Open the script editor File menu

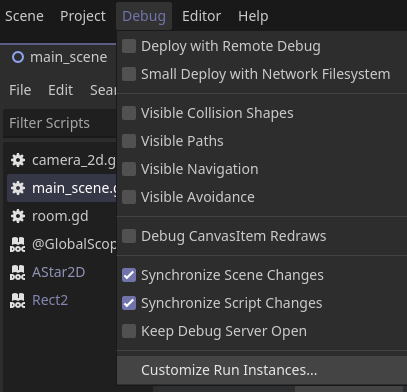pos(20,90)
